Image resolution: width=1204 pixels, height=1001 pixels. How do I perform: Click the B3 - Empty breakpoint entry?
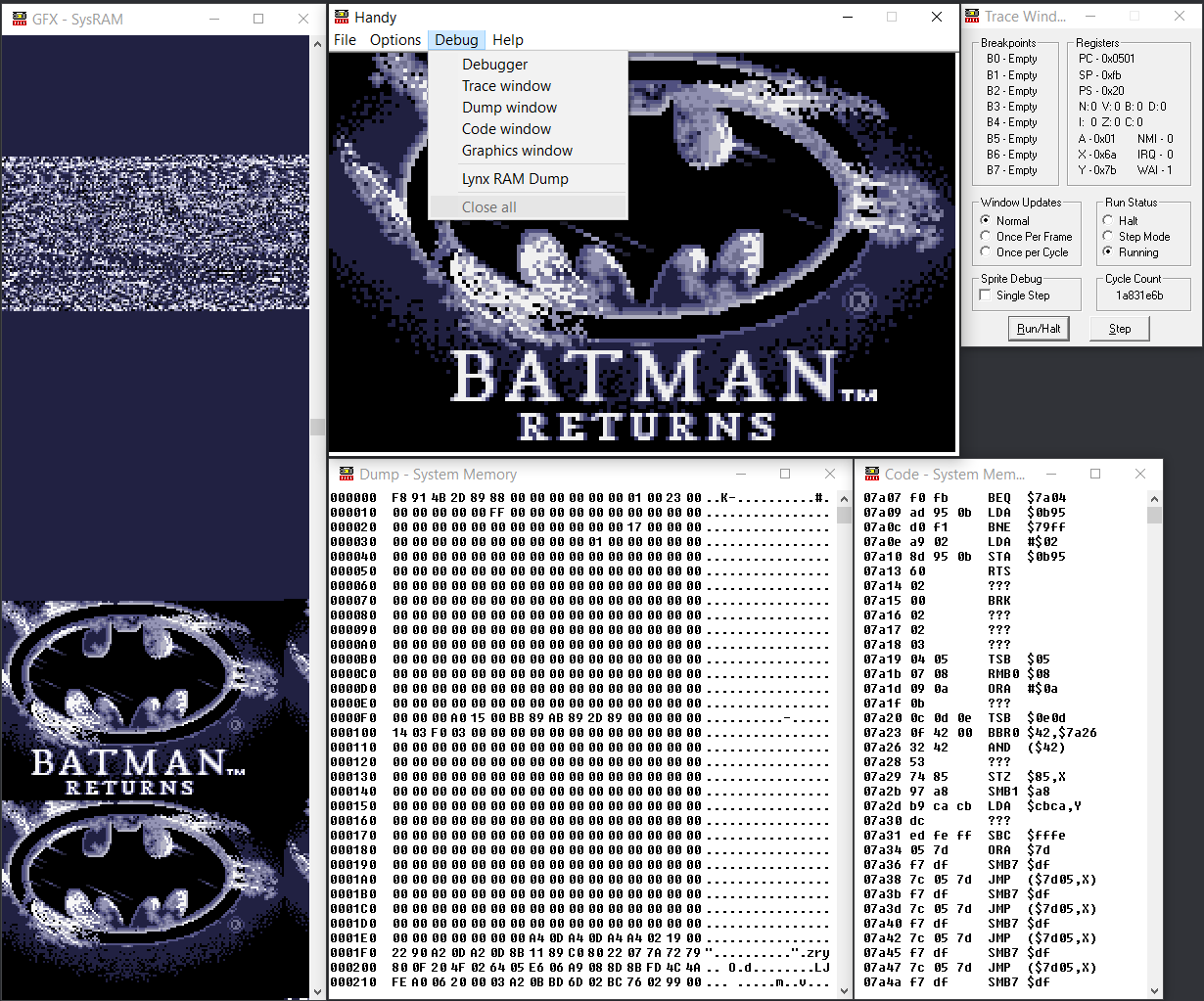(1011, 106)
